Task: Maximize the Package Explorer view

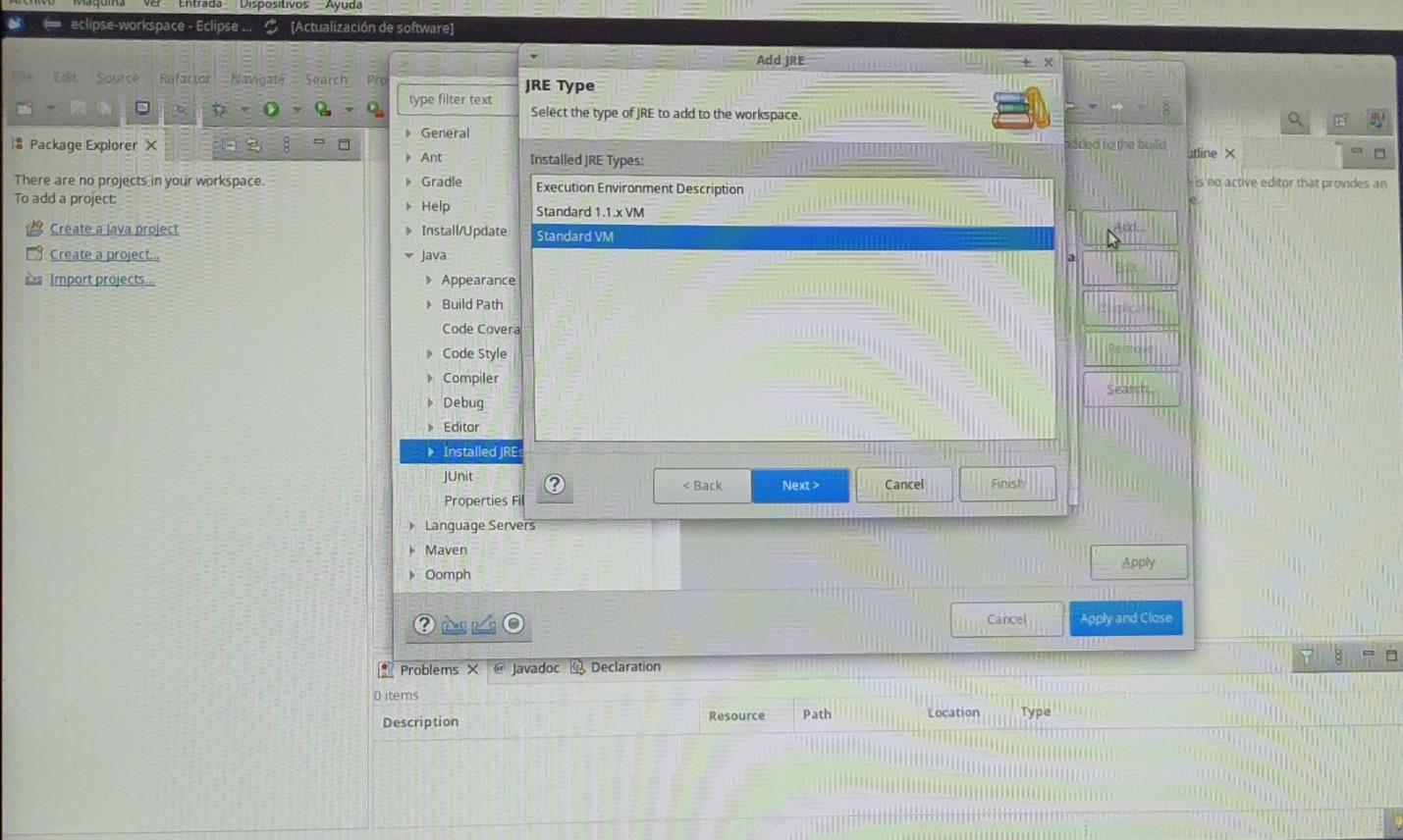Action: click(344, 144)
